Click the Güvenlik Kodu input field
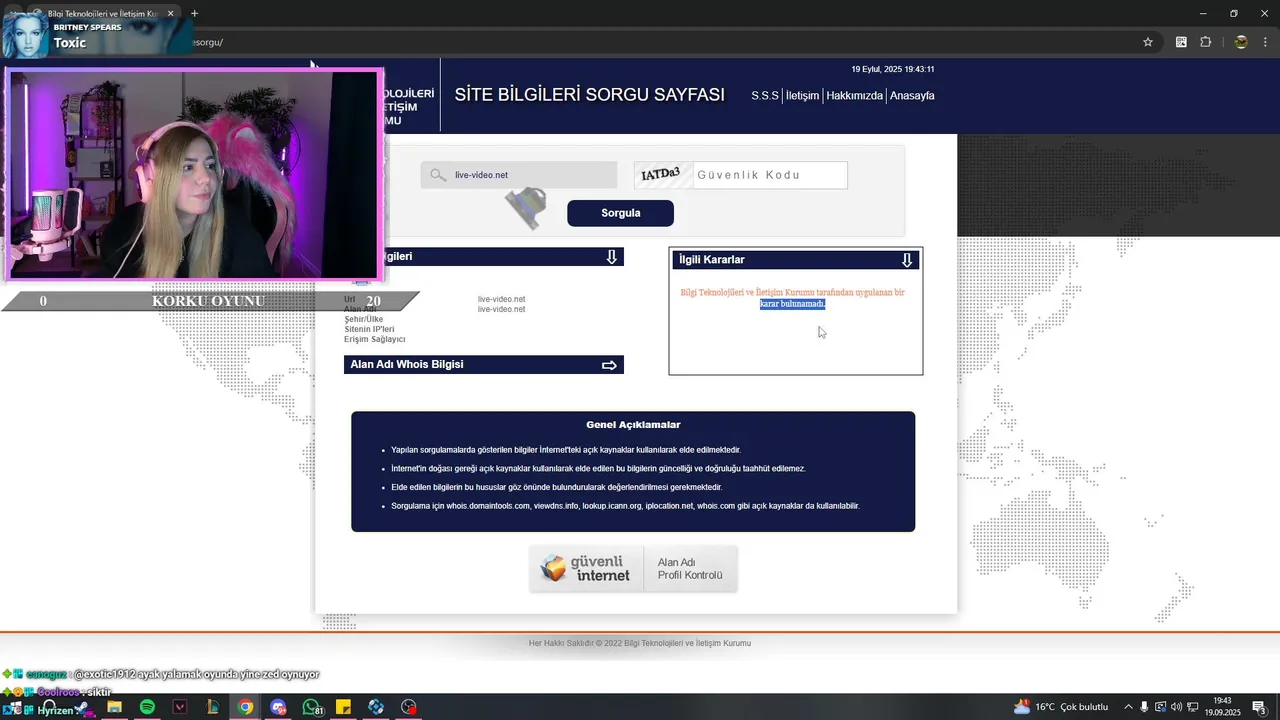Image resolution: width=1280 pixels, height=720 pixels. (770, 175)
